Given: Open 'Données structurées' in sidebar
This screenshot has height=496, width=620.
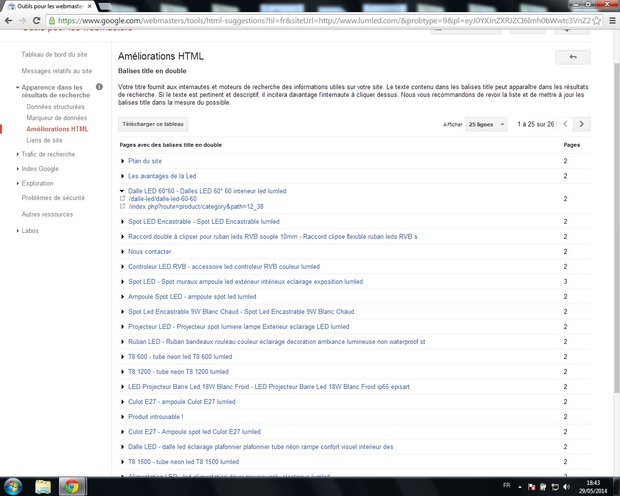Looking at the screenshot, I should [56, 106].
